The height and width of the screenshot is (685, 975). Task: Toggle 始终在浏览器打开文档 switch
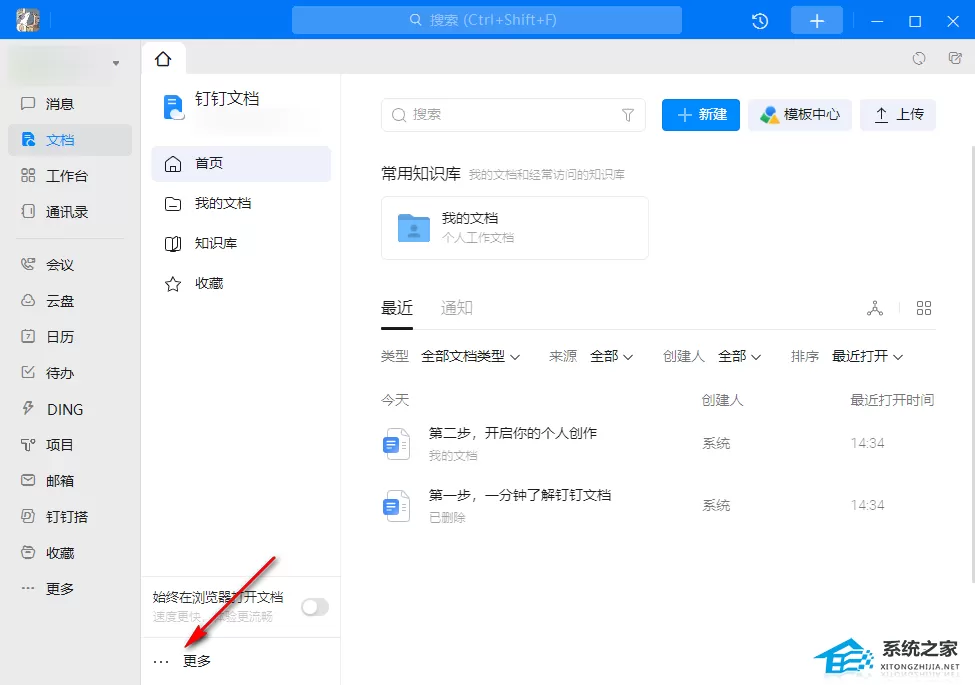(315, 607)
